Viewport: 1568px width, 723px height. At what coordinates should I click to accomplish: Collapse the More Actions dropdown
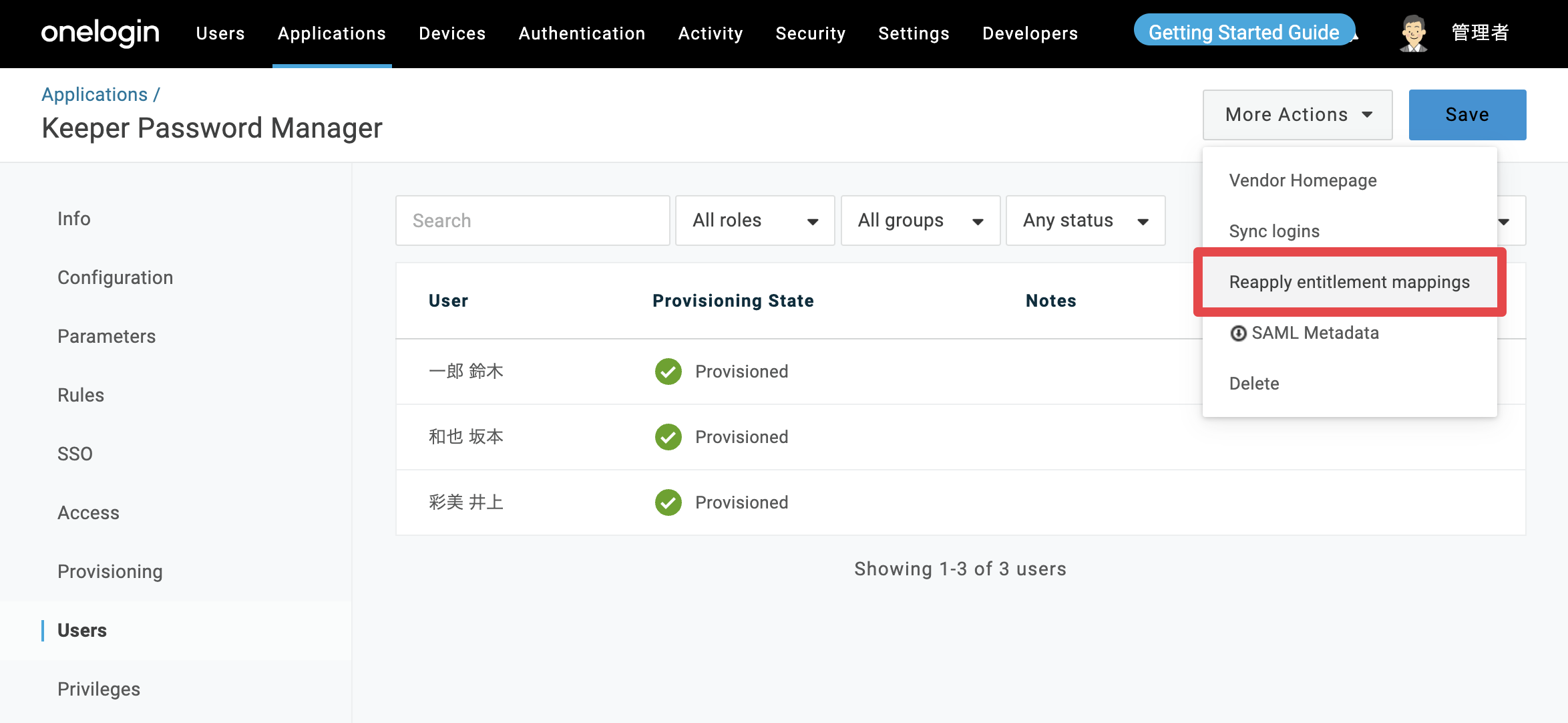(x=1298, y=115)
